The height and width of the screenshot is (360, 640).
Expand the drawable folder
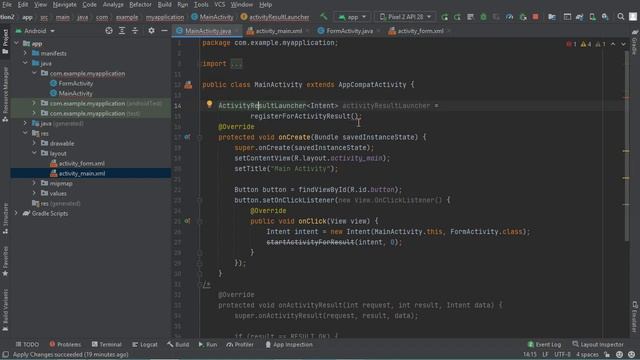click(34, 143)
